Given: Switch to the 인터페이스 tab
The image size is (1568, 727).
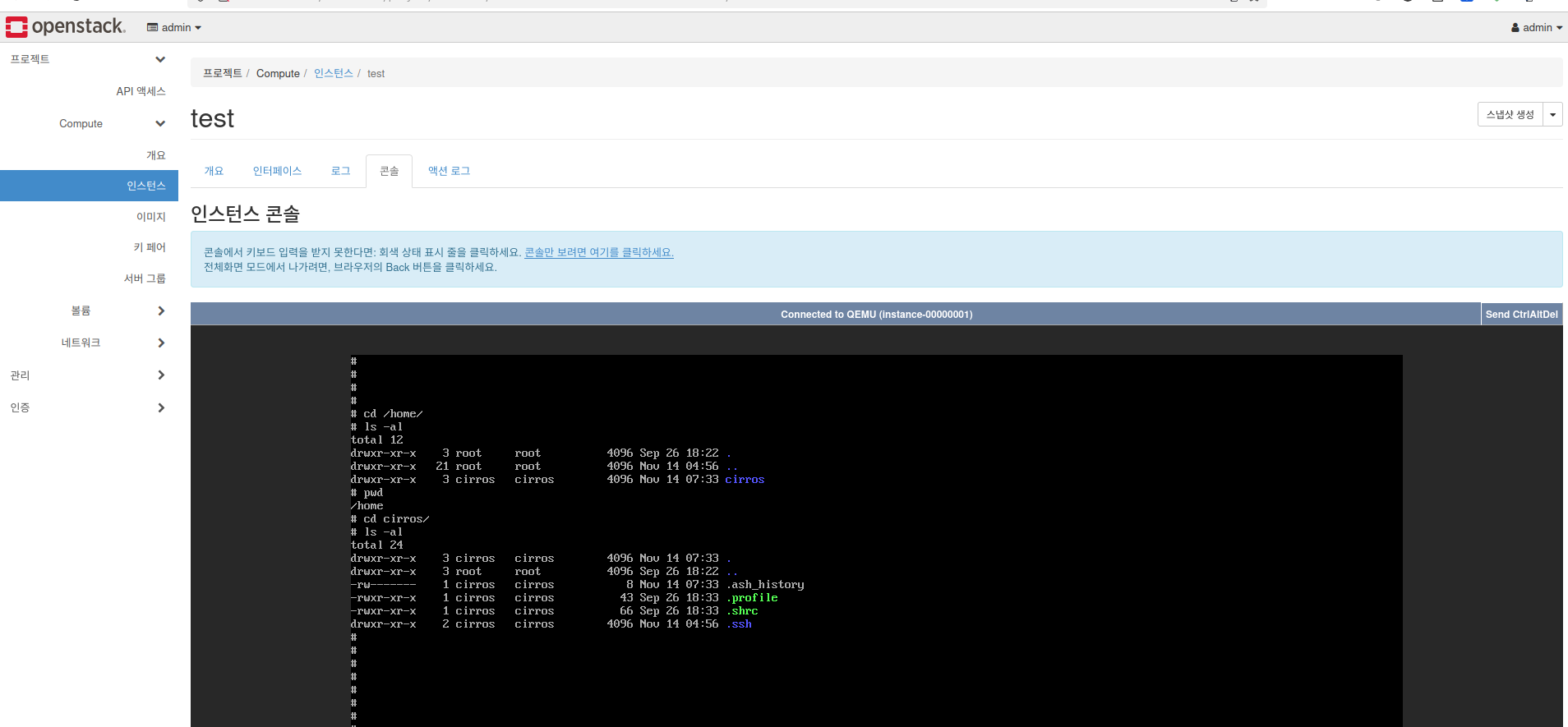Looking at the screenshot, I should pos(277,171).
